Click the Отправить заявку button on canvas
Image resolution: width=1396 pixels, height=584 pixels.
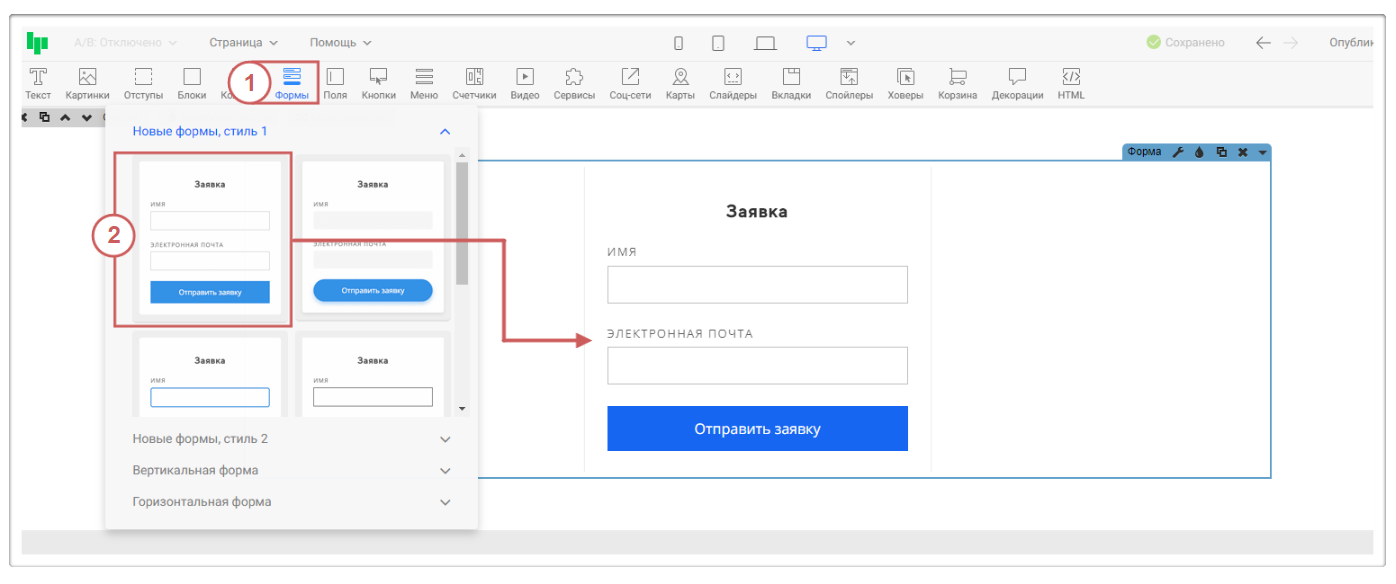coord(757,429)
